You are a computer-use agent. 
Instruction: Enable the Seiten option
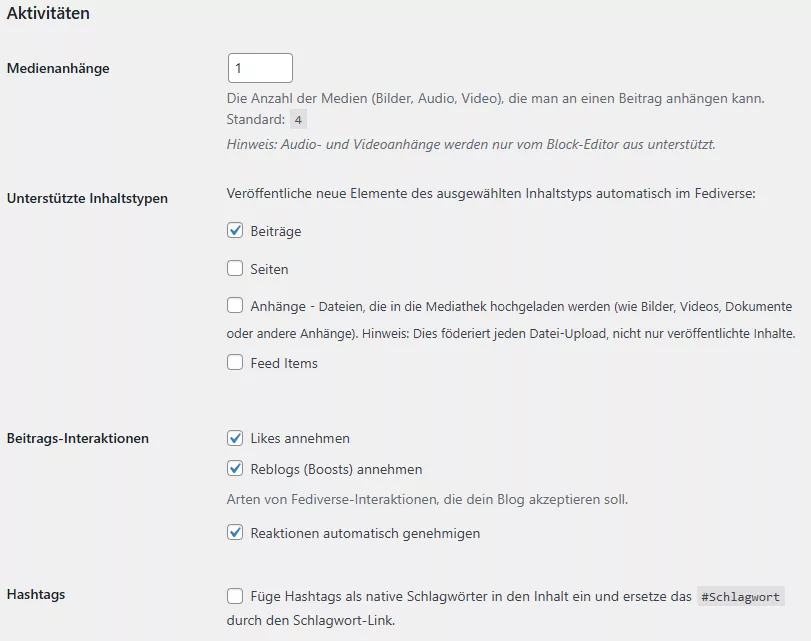(234, 268)
